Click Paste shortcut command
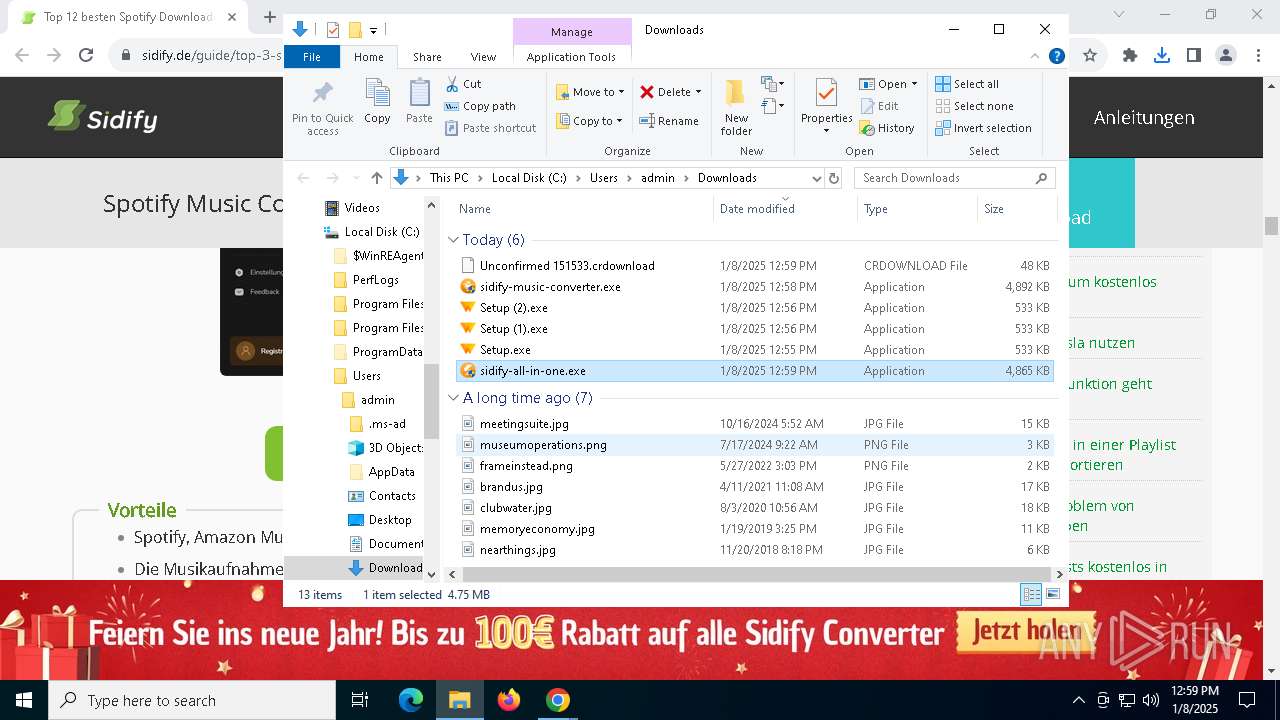The width and height of the screenshot is (1280, 720). (x=490, y=128)
